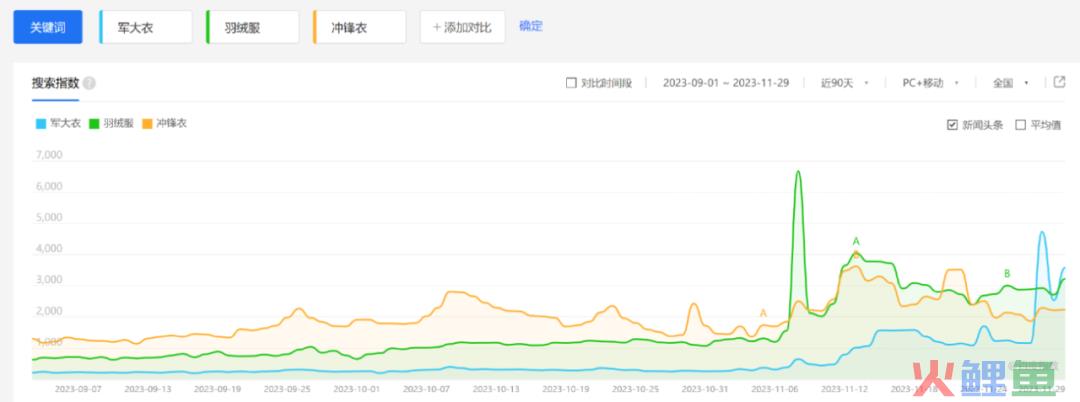This screenshot has height=402, width=1080.
Task: Click the green B news marker
Action: click(1007, 273)
